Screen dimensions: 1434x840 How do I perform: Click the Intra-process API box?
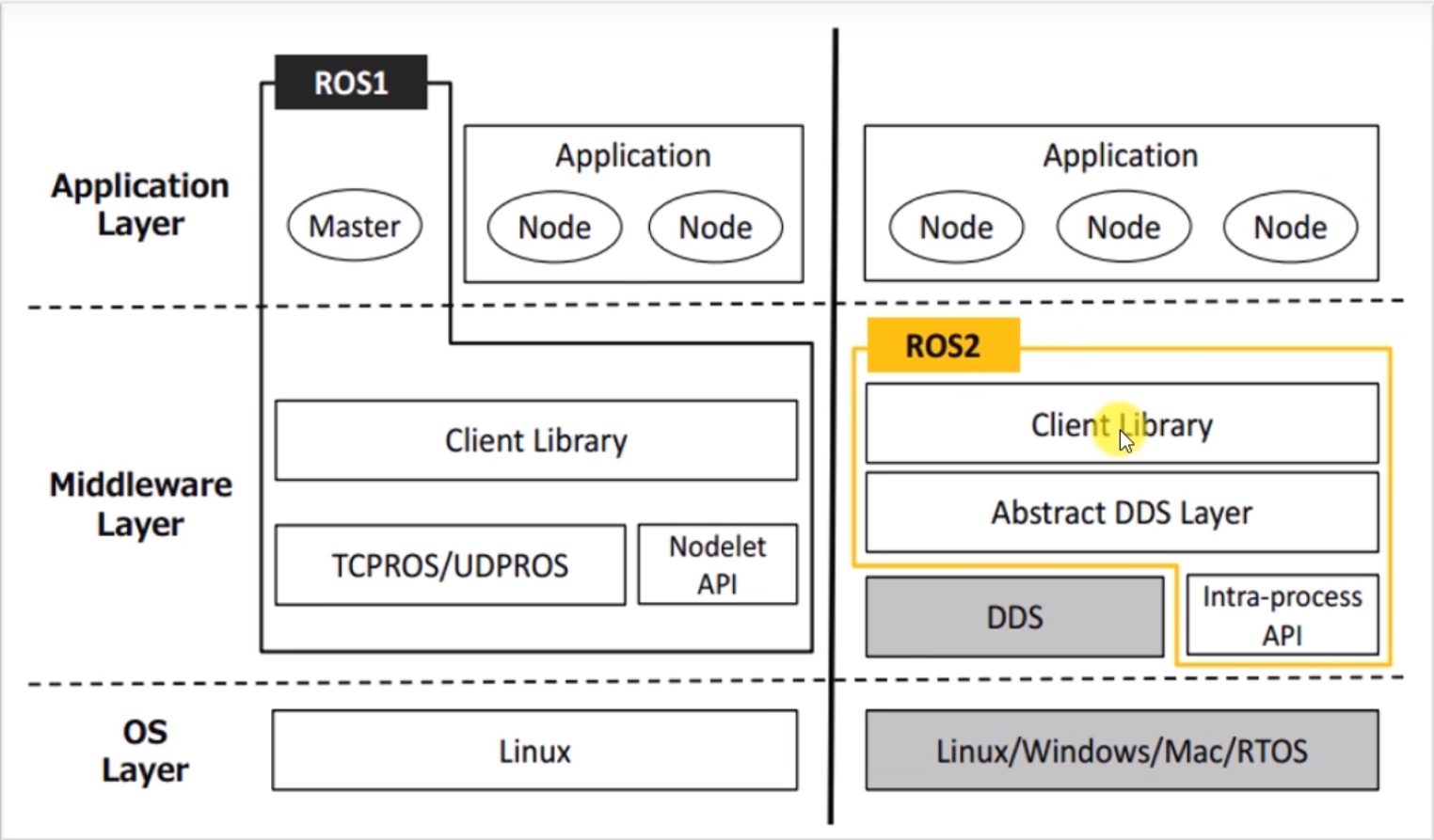(x=1283, y=615)
